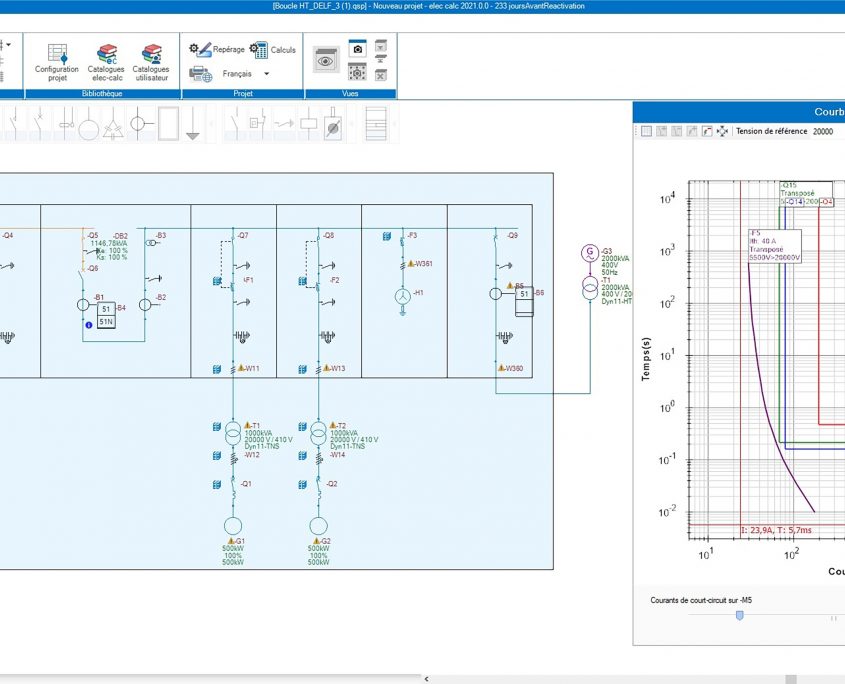Viewport: 845px width, 684px height.
Task: Select the rectangle enclosure symbol in palette
Action: coord(168,124)
